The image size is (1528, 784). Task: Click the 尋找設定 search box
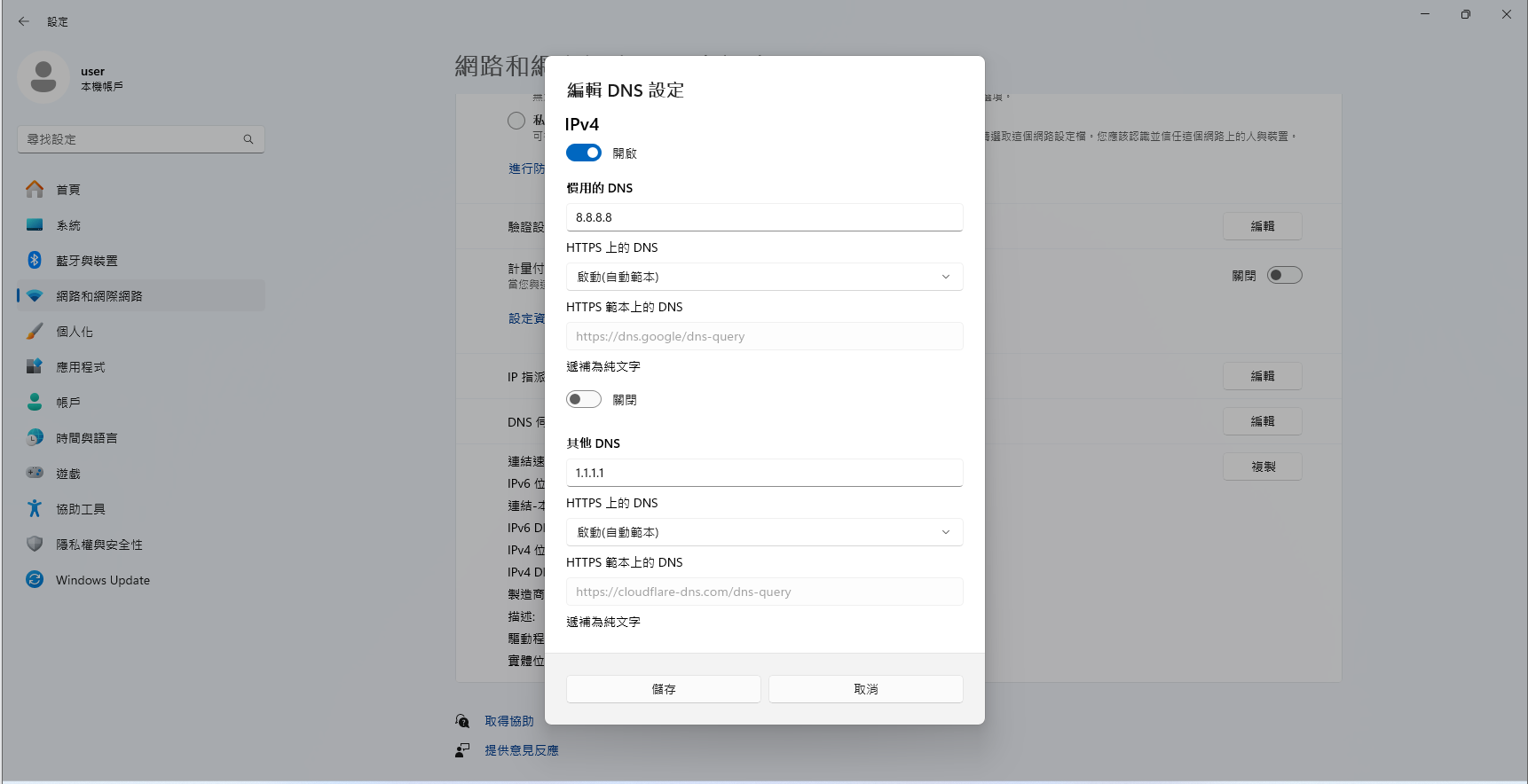click(x=141, y=139)
